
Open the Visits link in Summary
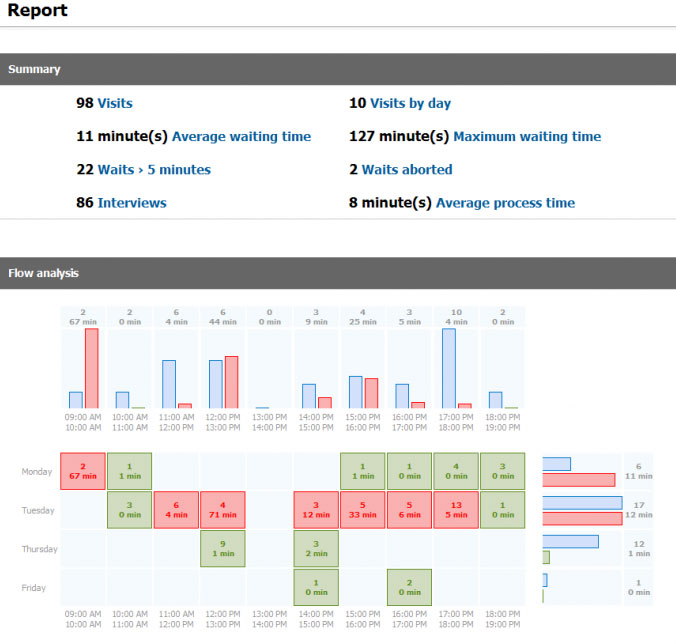click(x=114, y=103)
